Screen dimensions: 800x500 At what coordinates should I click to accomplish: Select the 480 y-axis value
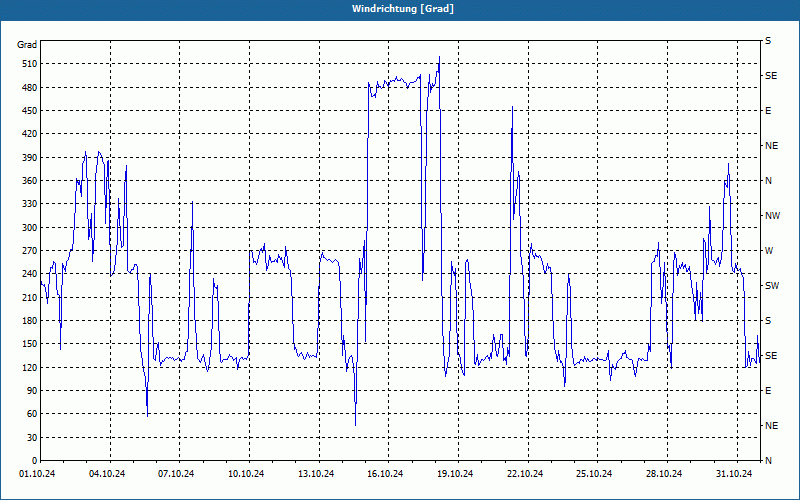pos(30,88)
